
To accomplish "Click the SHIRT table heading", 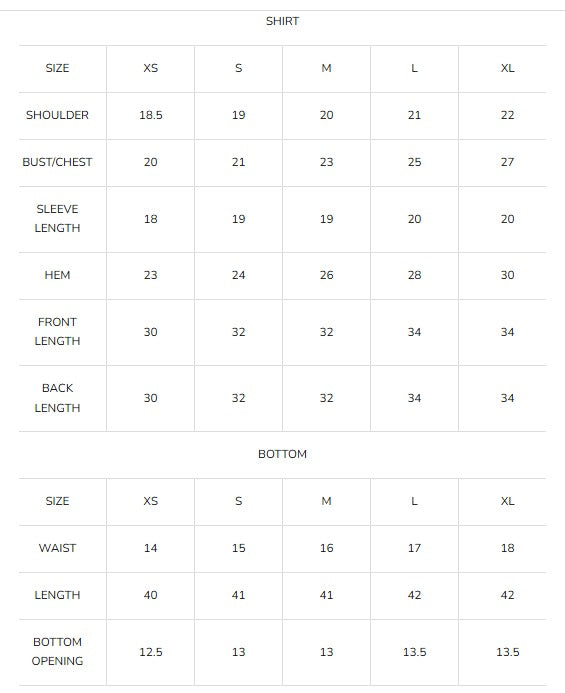I will pyautogui.click(x=282, y=21).
